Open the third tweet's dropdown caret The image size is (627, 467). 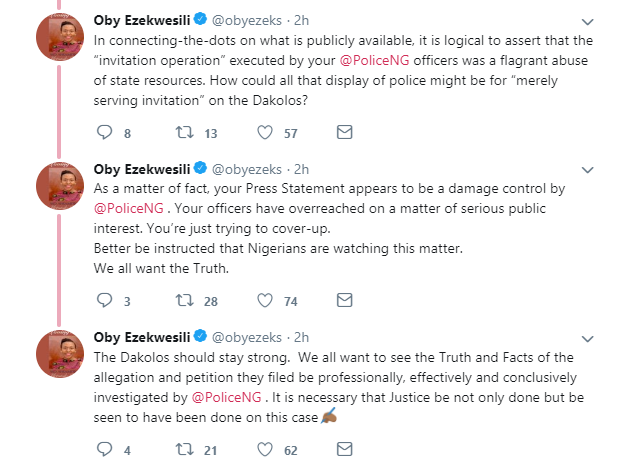612,337
